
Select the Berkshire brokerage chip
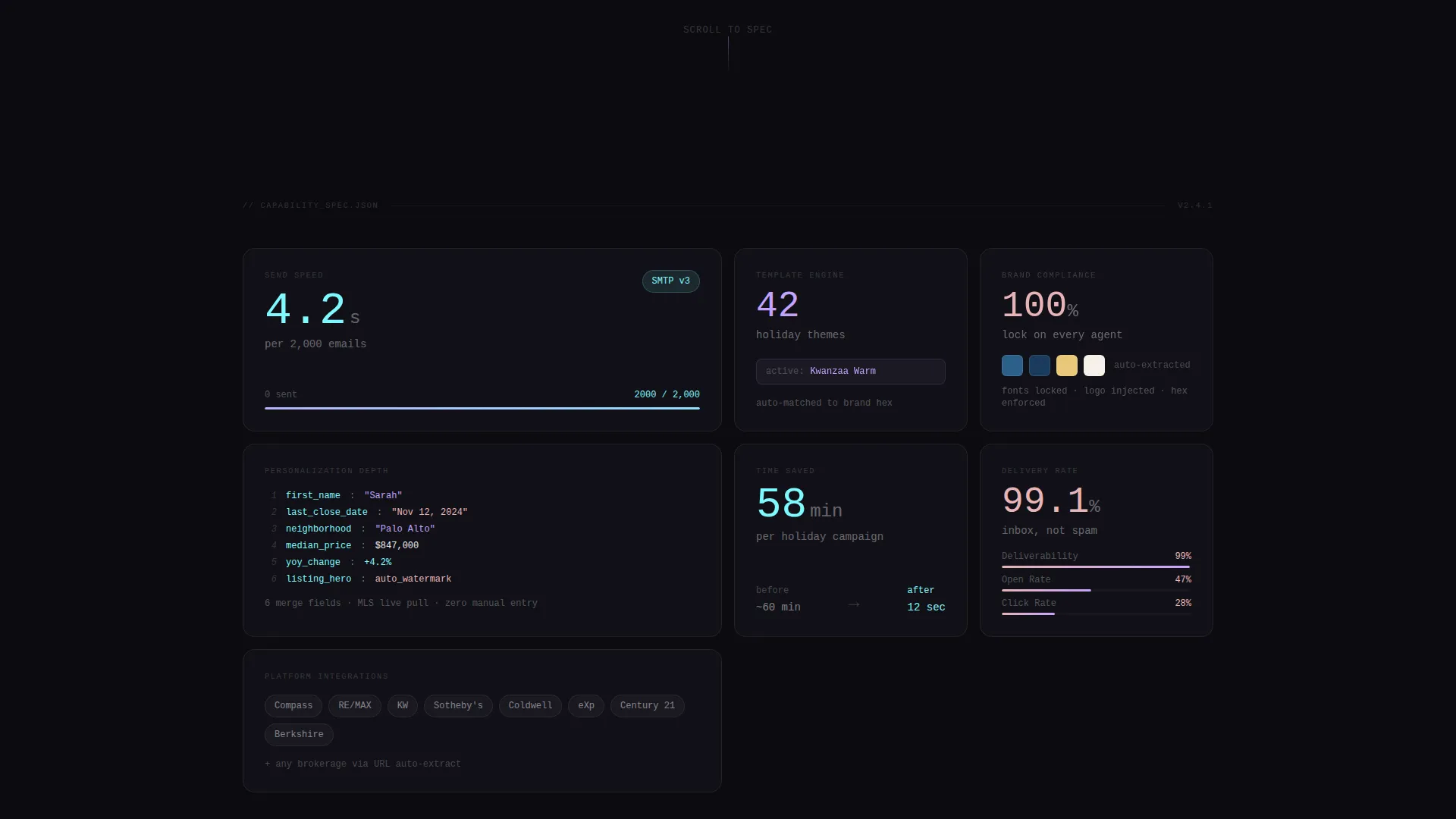299,735
